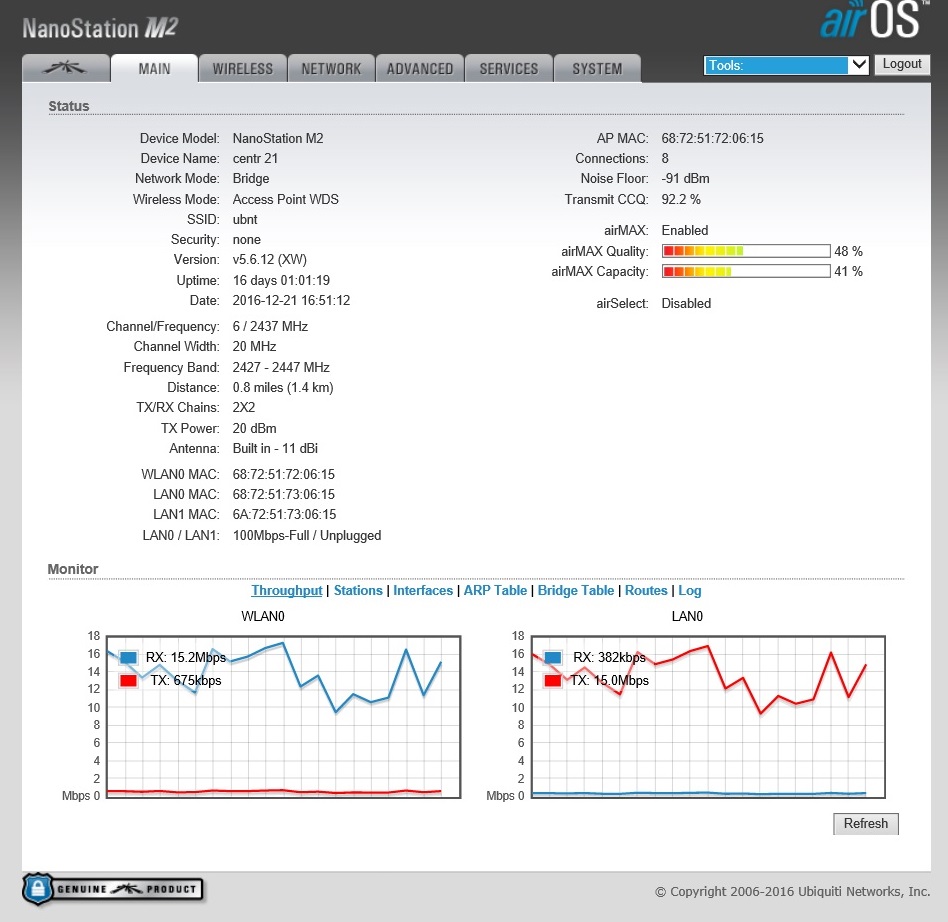Open the WIRELESS tab

[x=242, y=68]
